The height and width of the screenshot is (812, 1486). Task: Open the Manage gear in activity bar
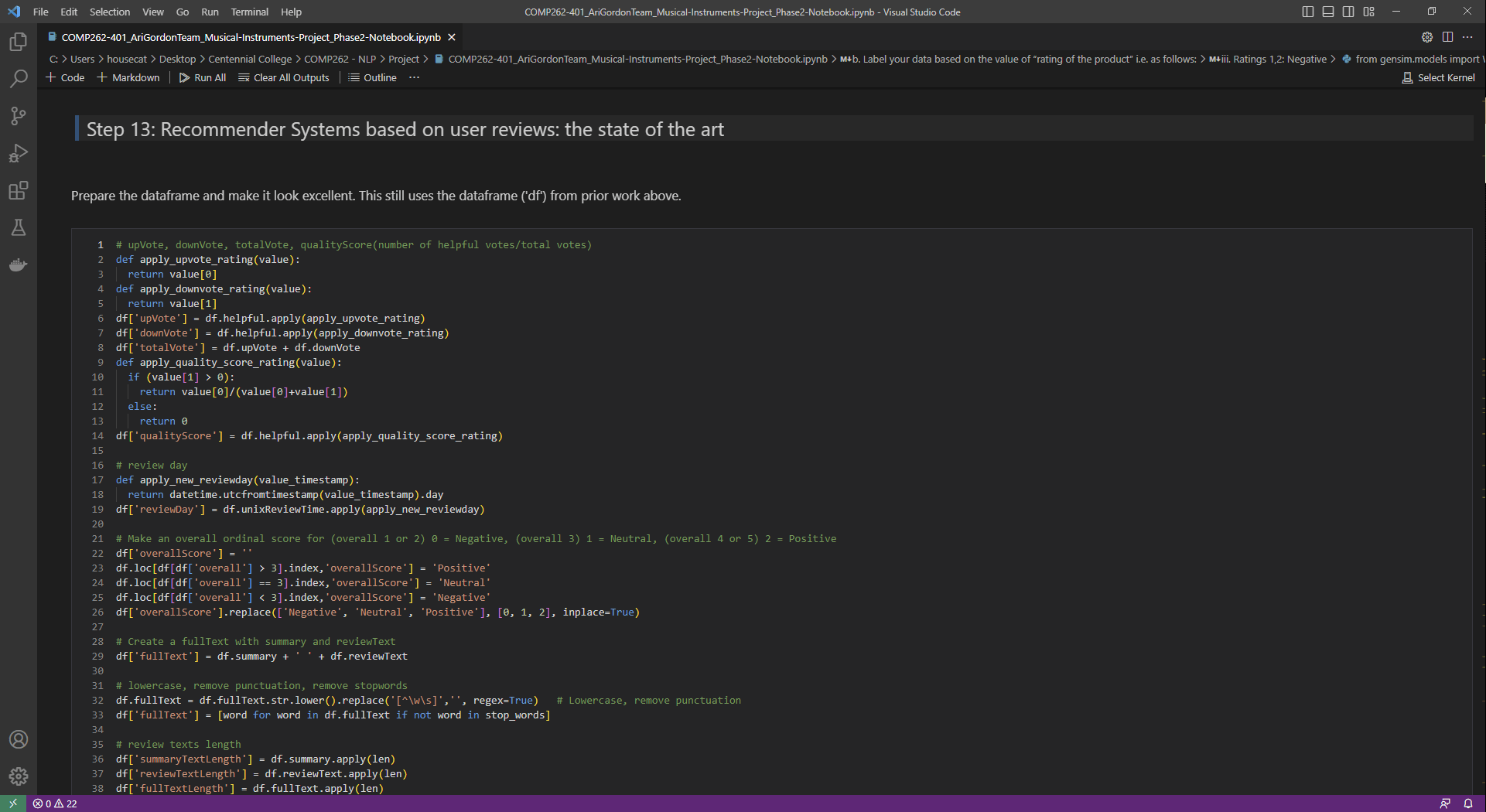point(18,776)
